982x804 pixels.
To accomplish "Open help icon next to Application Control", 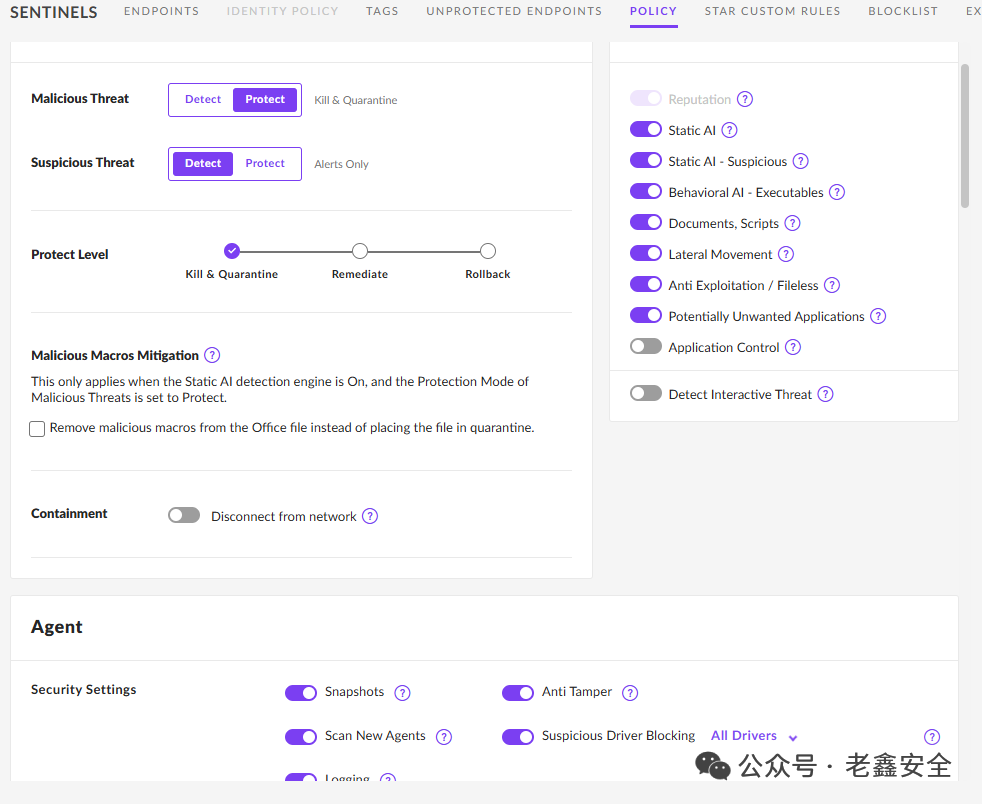I will [x=793, y=347].
